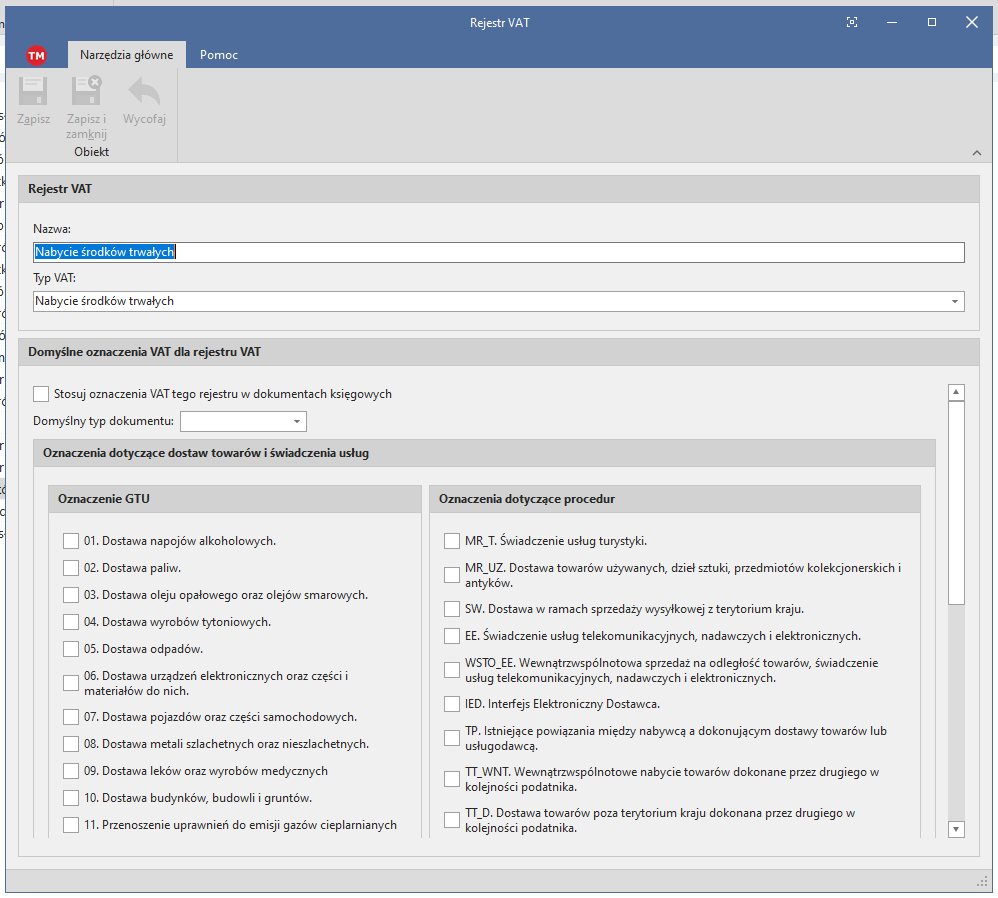The height and width of the screenshot is (898, 998).
Task: Check 01. Dostawa napojów alkoholowych
Action: (70, 541)
